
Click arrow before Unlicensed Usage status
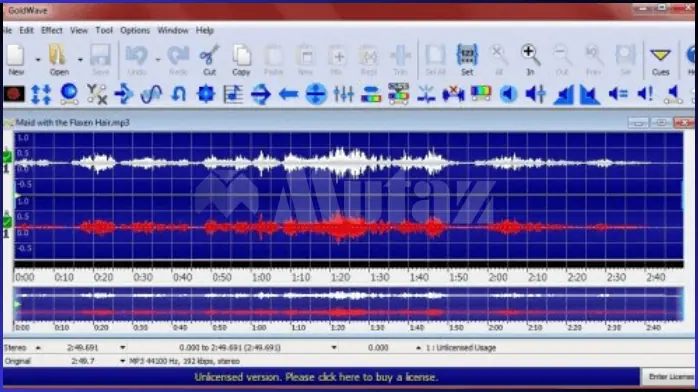(x=418, y=348)
